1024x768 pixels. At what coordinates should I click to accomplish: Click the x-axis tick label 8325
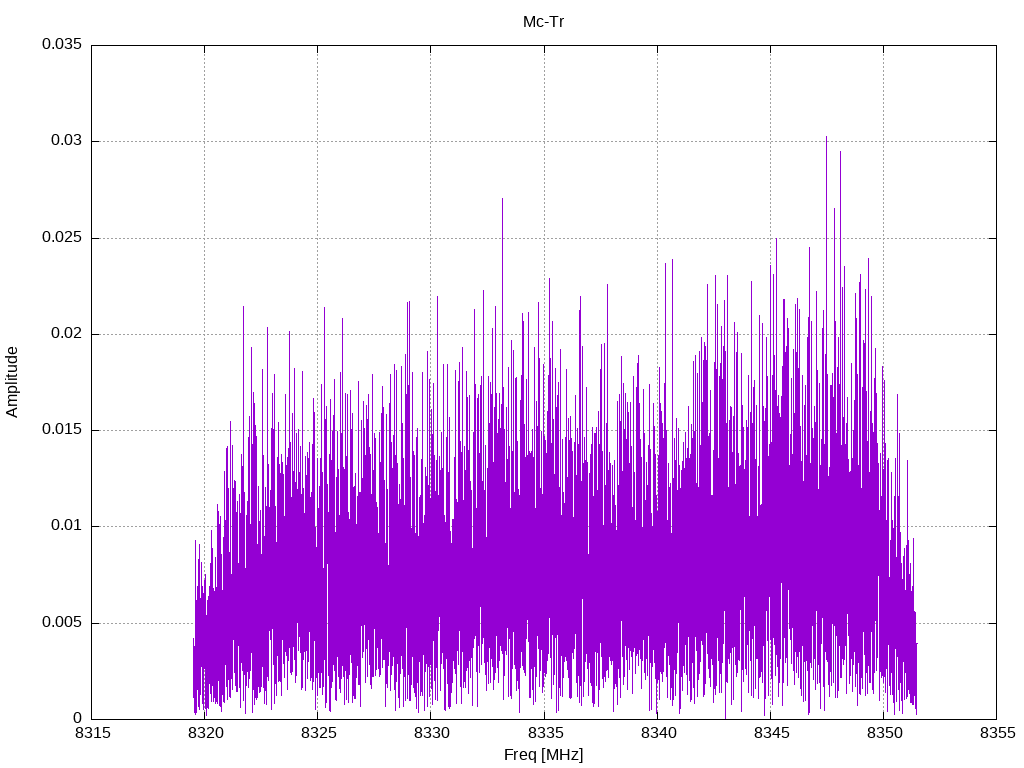click(x=318, y=733)
